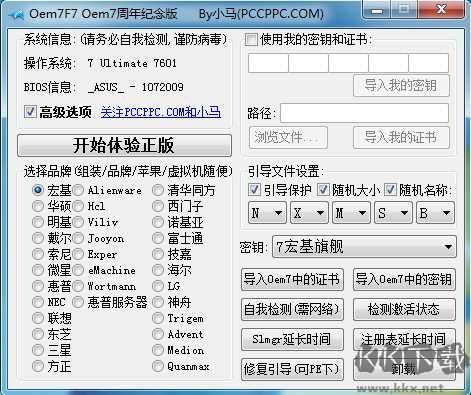Click the 卸载 uninstall button
Screen dimensions: 471x395
pos(404,369)
